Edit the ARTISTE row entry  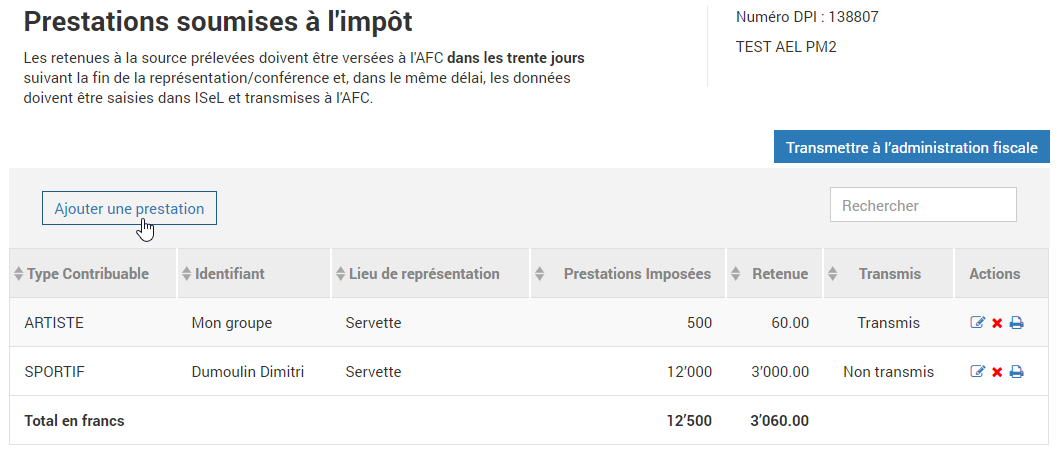(978, 323)
